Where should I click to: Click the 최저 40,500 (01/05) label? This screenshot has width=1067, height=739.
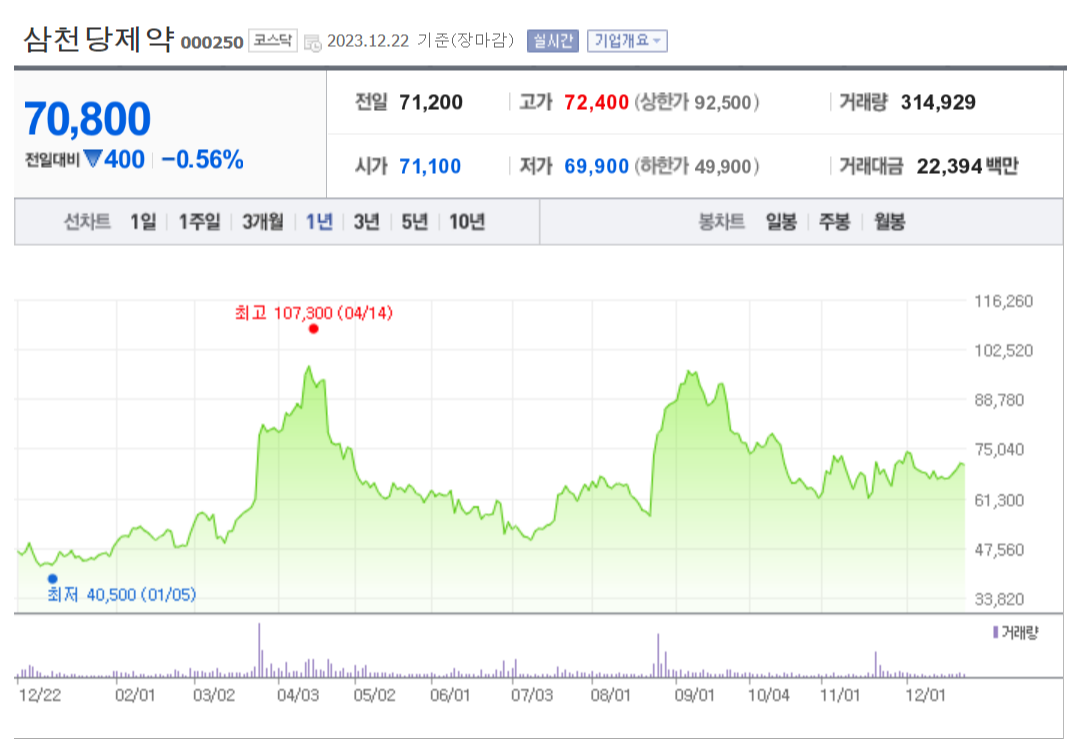tap(121, 595)
